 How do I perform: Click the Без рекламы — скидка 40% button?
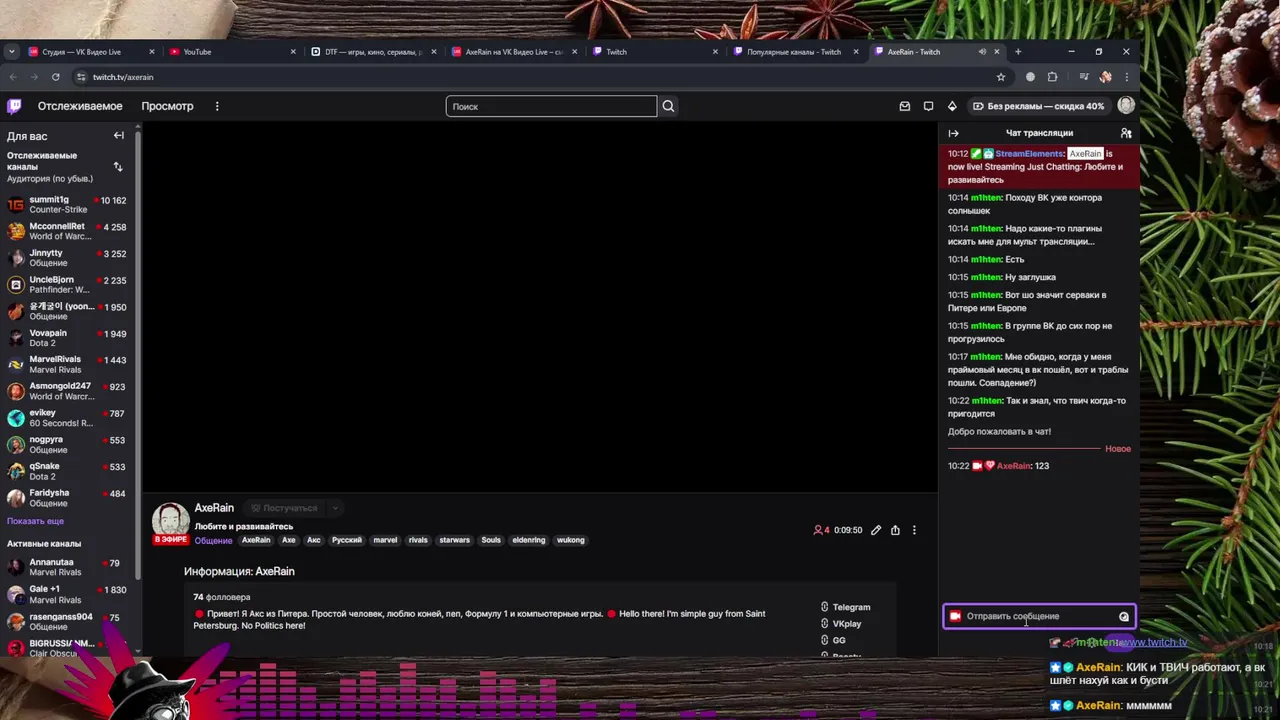point(1037,106)
